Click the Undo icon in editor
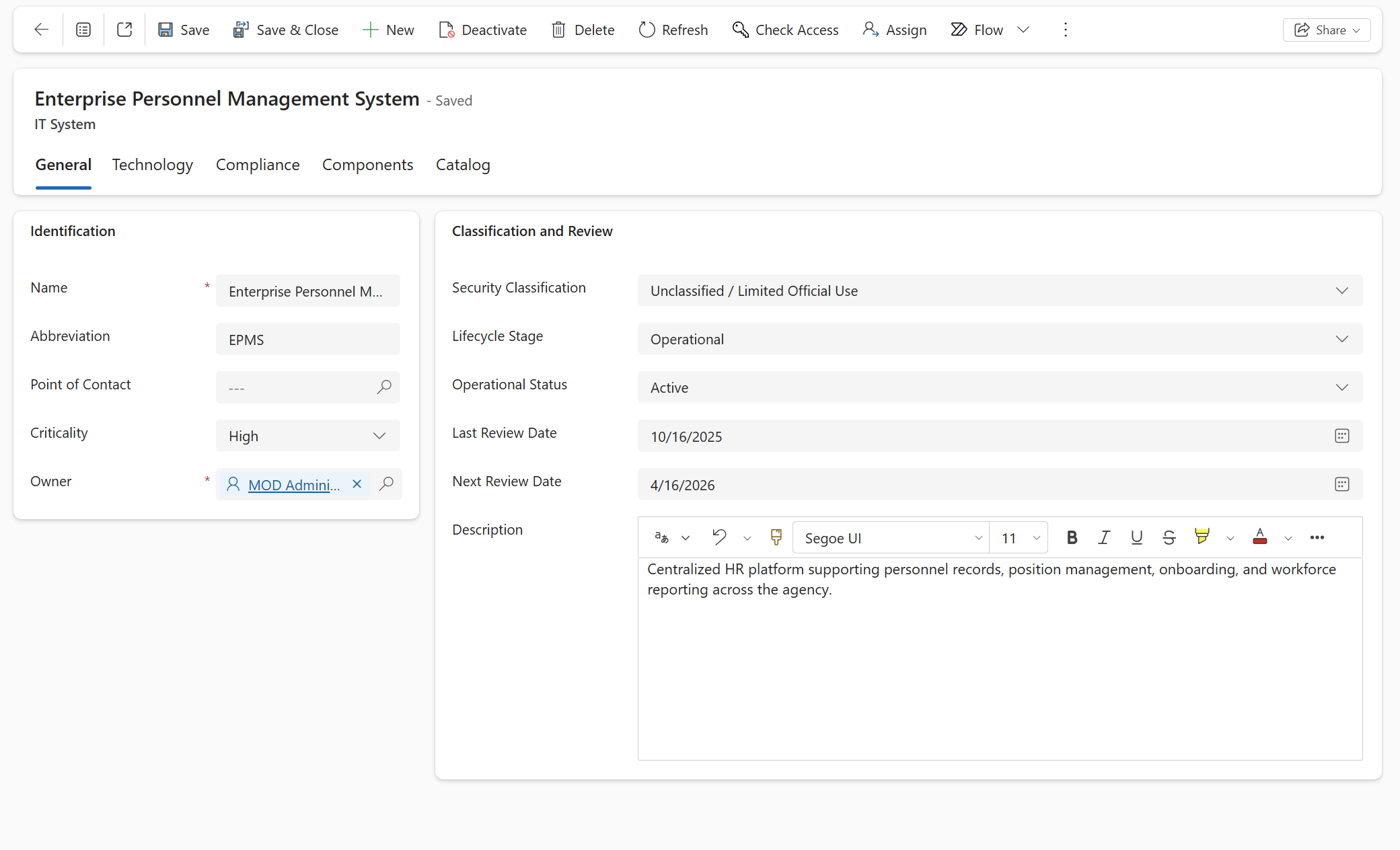Screen dimensions: 1400x850 [719, 537]
